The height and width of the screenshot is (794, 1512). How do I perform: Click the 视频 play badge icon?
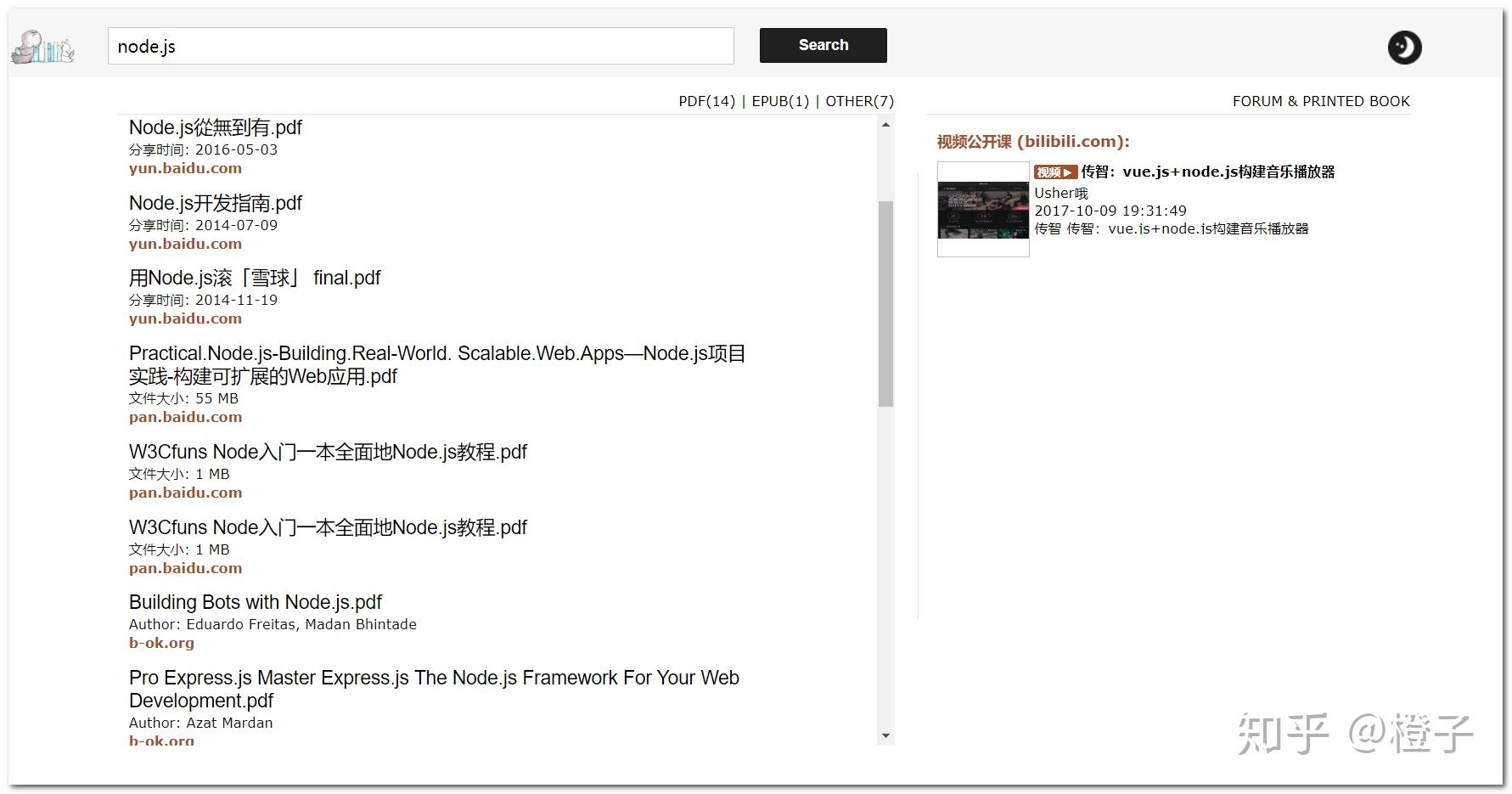click(1055, 172)
